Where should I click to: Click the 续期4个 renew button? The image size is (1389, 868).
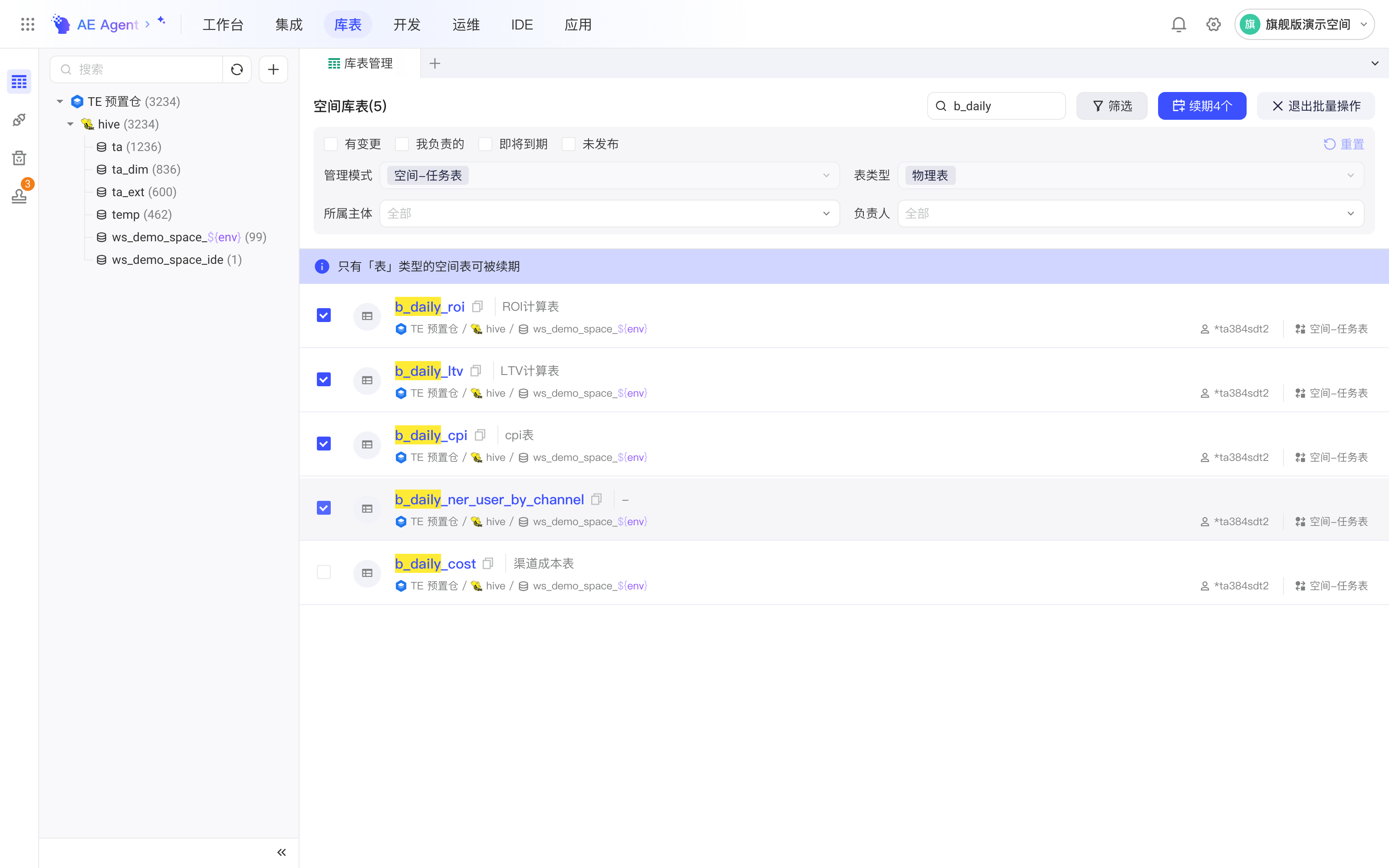point(1202,106)
